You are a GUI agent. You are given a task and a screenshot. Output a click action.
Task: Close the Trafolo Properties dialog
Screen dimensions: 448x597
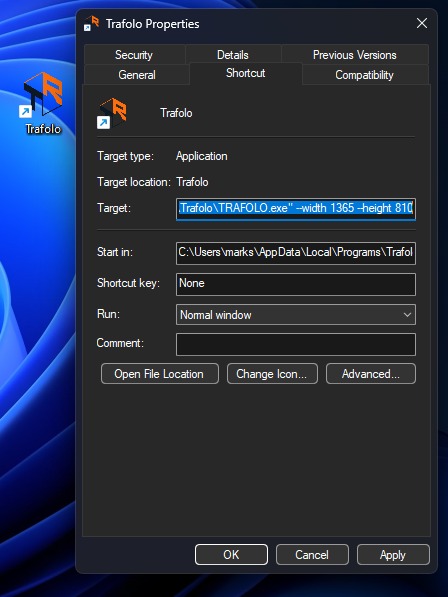pos(422,24)
